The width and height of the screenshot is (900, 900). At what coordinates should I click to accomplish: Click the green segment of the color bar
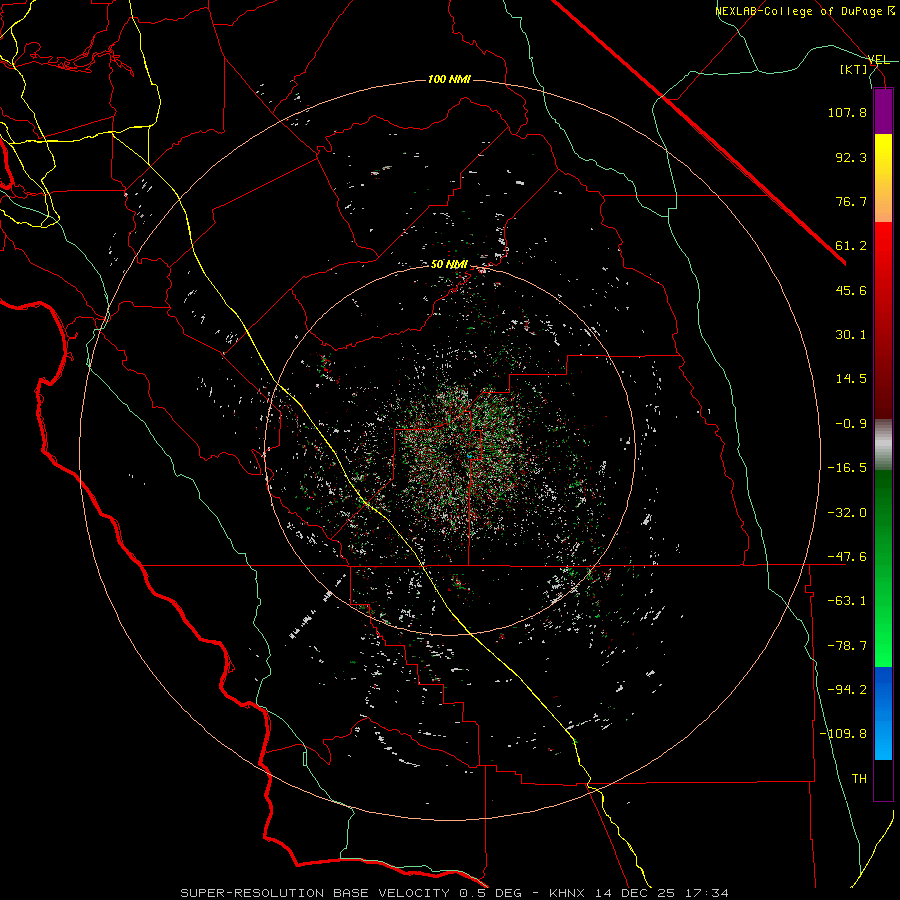883,568
